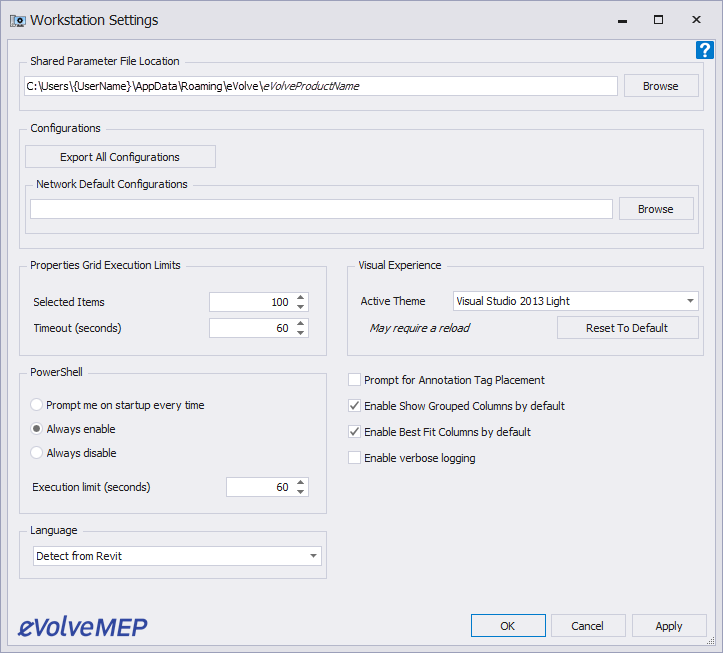Click the 'May require a reload' note
This screenshot has width=723, height=653.
420,328
